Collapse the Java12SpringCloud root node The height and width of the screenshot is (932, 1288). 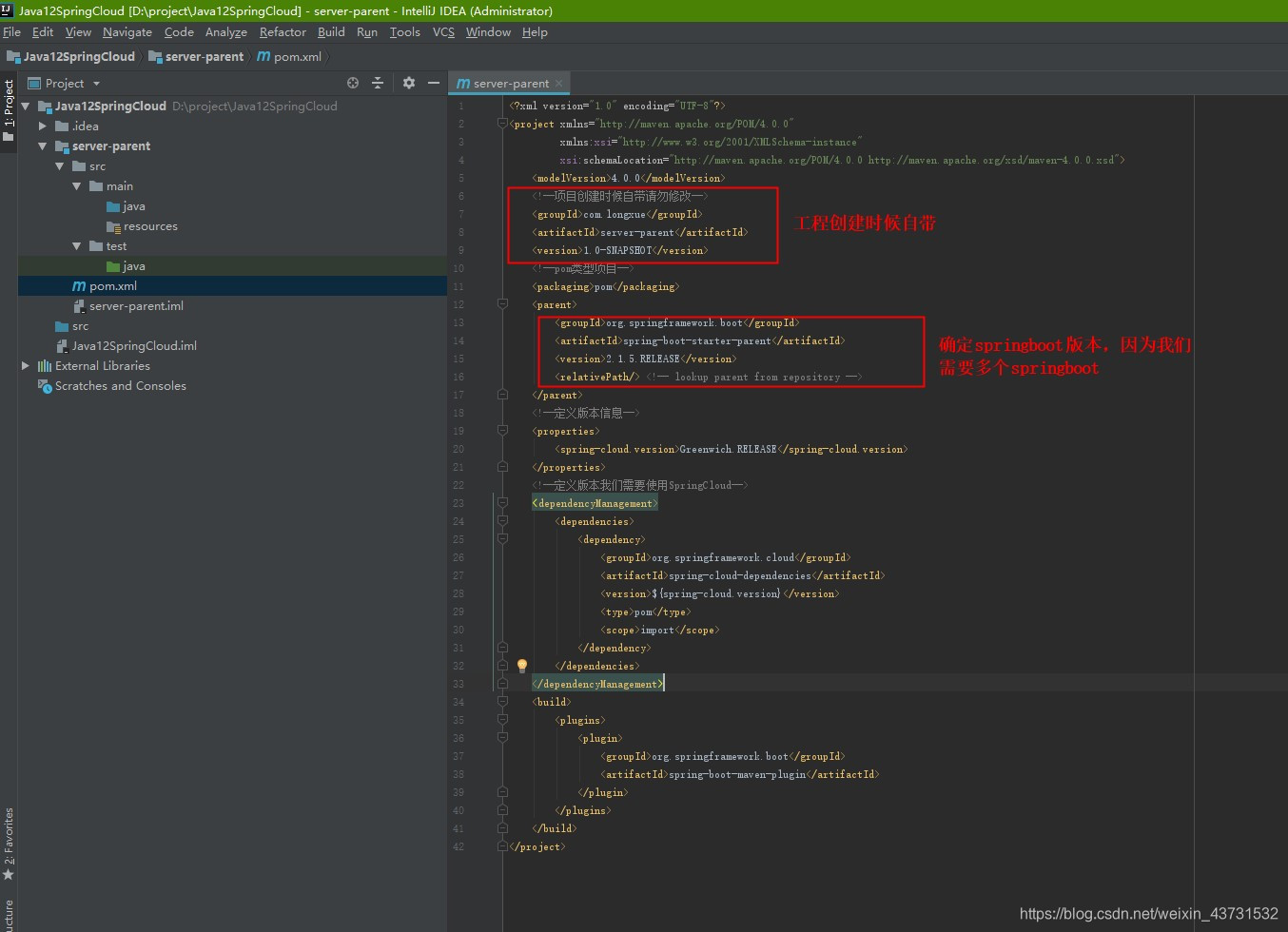coord(26,107)
